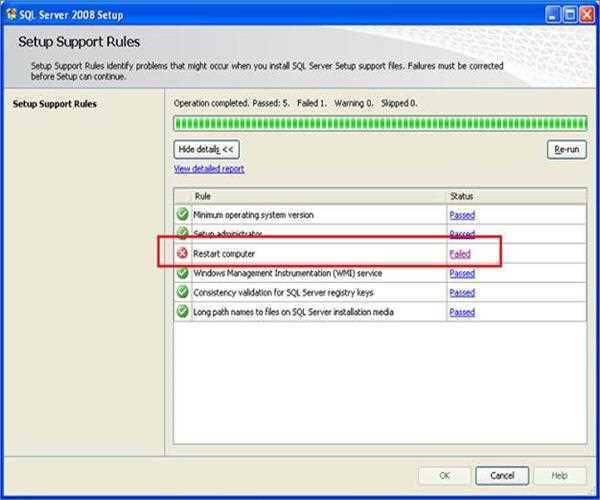This screenshot has width=600, height=500.
Task: Open Passed link for Long path names rule
Action: pos(462,312)
